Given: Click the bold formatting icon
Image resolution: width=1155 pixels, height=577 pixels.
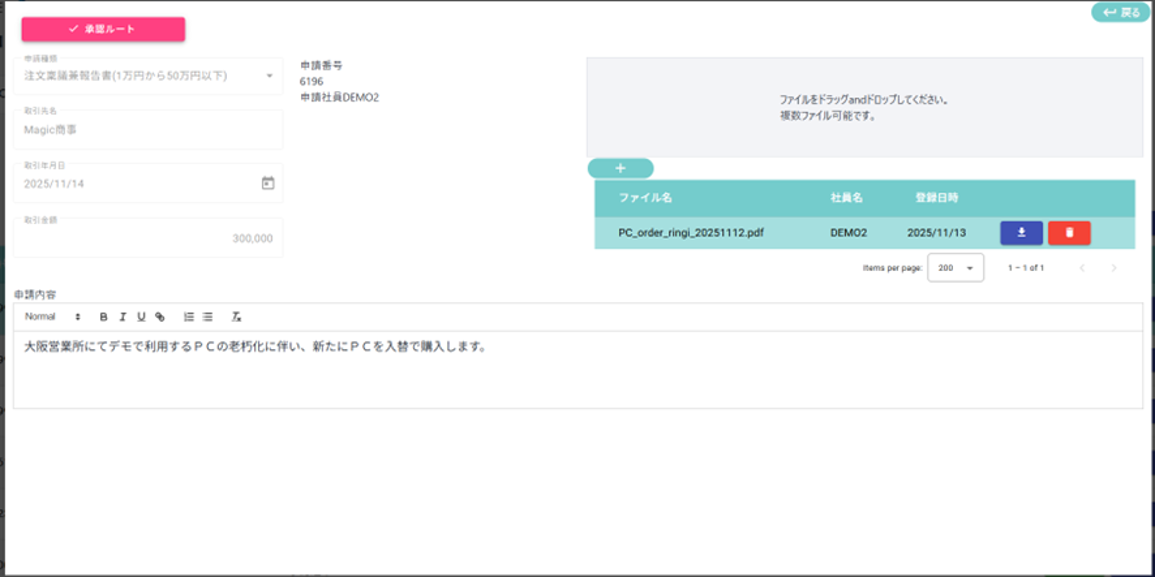Looking at the screenshot, I should pyautogui.click(x=104, y=317).
